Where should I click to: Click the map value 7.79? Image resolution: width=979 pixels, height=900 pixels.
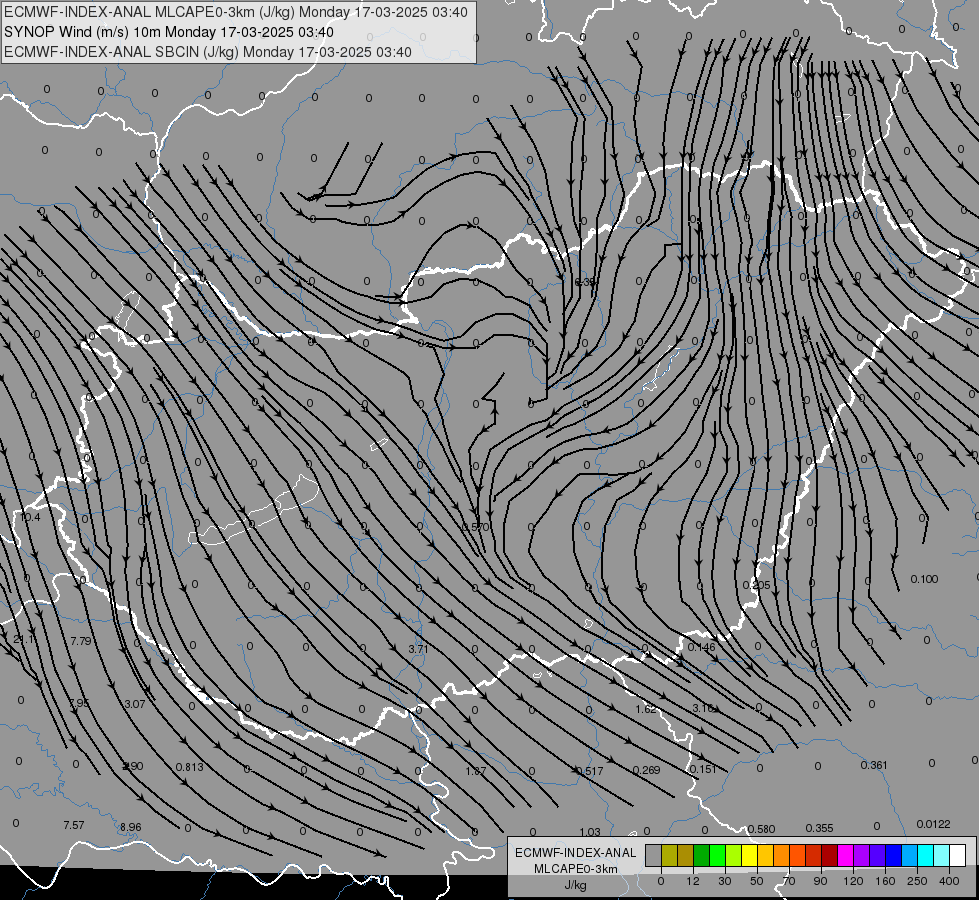pyautogui.click(x=81, y=641)
